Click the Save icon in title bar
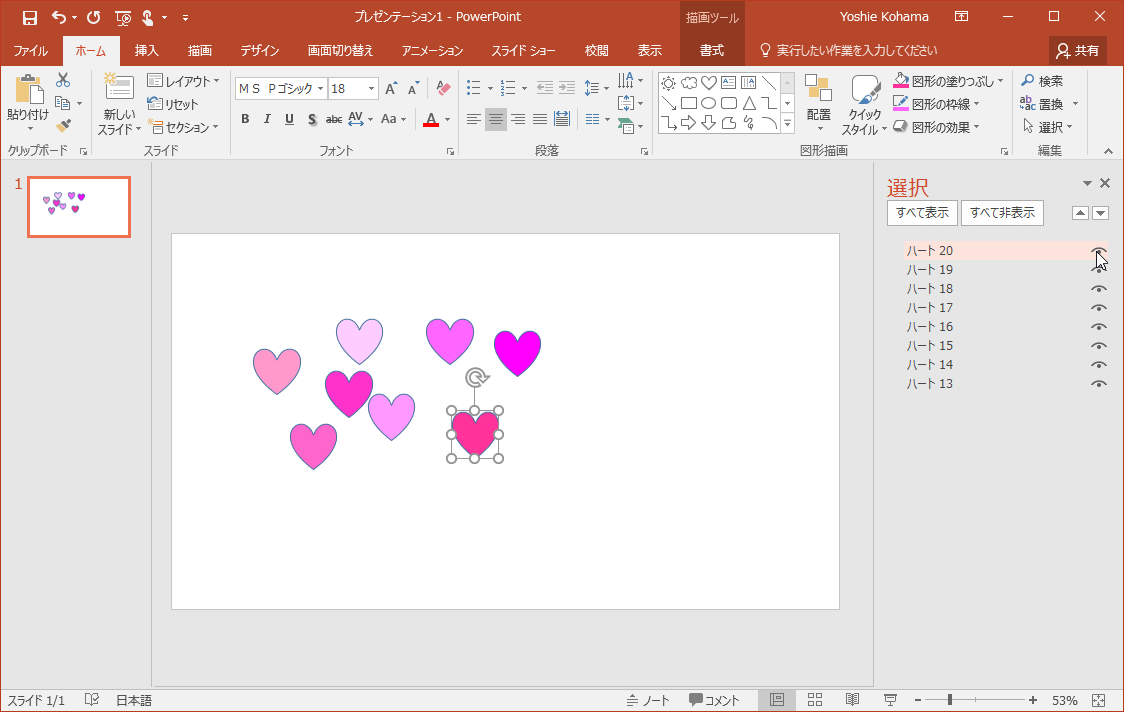This screenshot has height=712, width=1124. (29, 17)
